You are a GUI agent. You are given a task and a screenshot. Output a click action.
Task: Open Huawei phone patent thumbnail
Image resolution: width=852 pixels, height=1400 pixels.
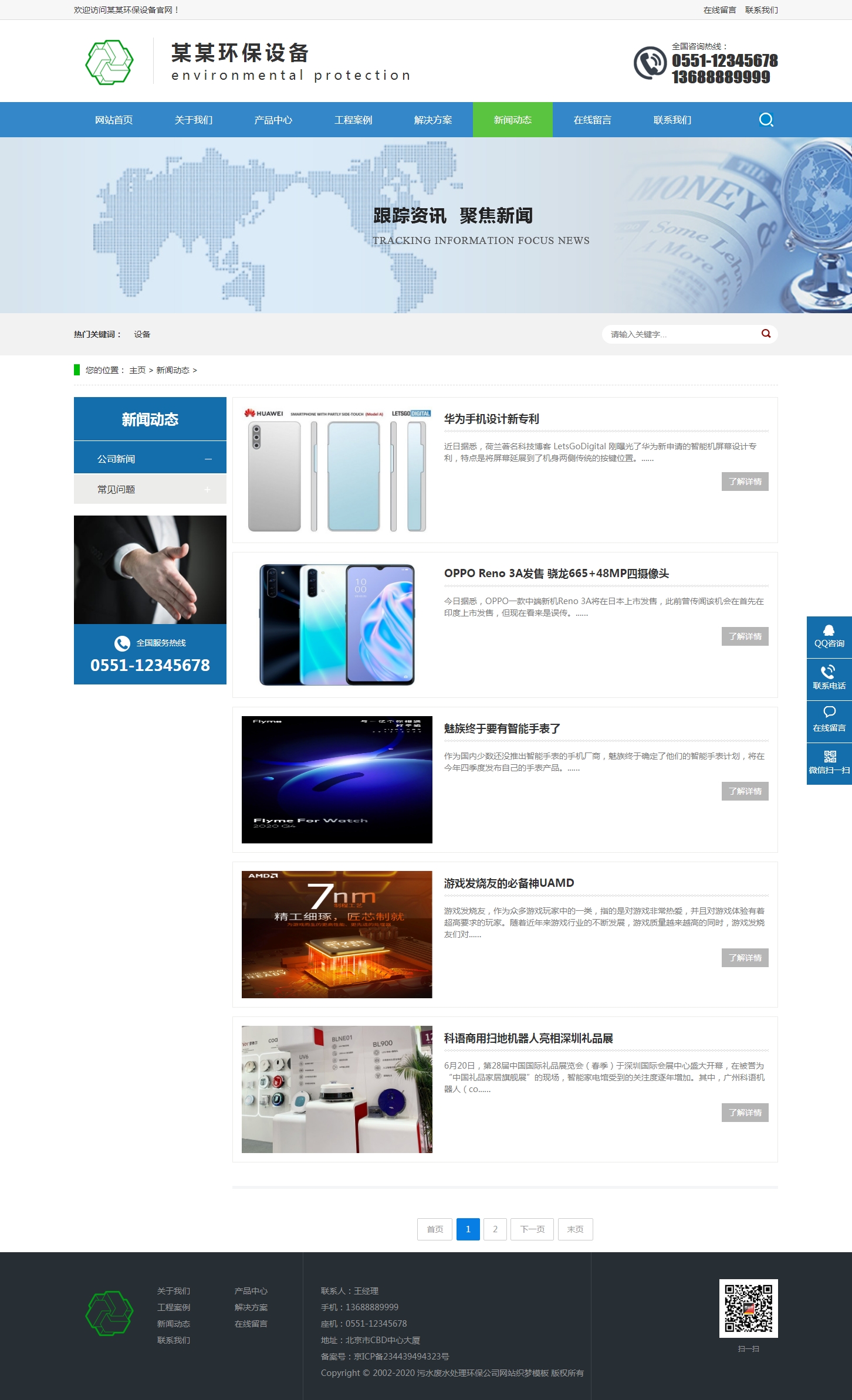[337, 470]
